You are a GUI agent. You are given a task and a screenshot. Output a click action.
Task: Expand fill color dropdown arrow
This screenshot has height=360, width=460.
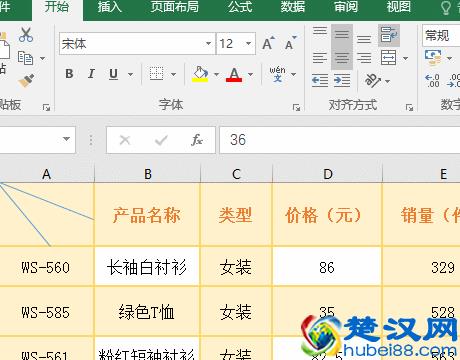tap(216, 74)
